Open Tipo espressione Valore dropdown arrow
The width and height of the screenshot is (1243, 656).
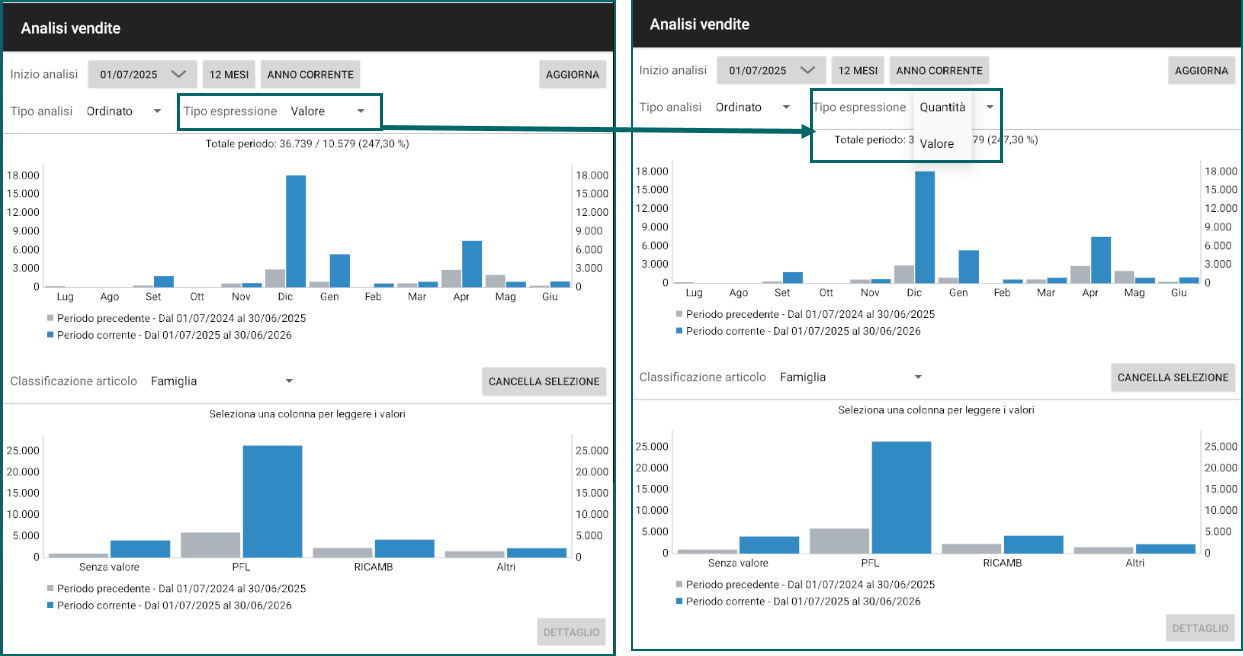[361, 111]
